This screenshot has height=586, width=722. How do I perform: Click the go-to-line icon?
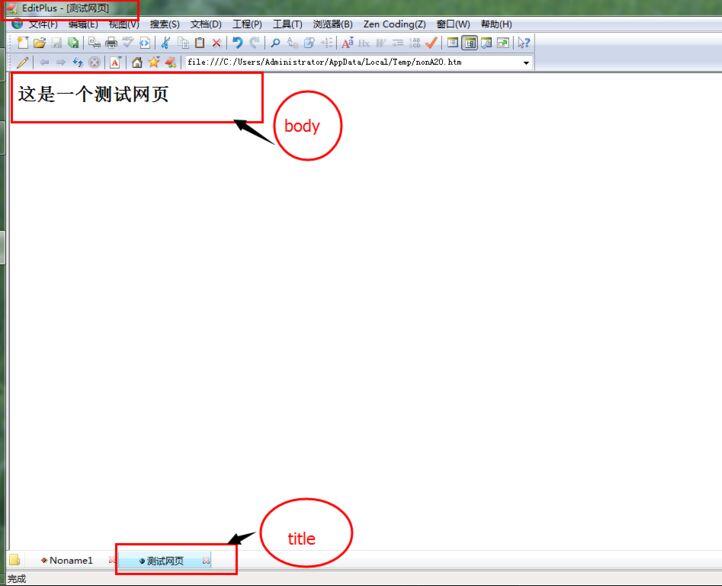point(326,43)
